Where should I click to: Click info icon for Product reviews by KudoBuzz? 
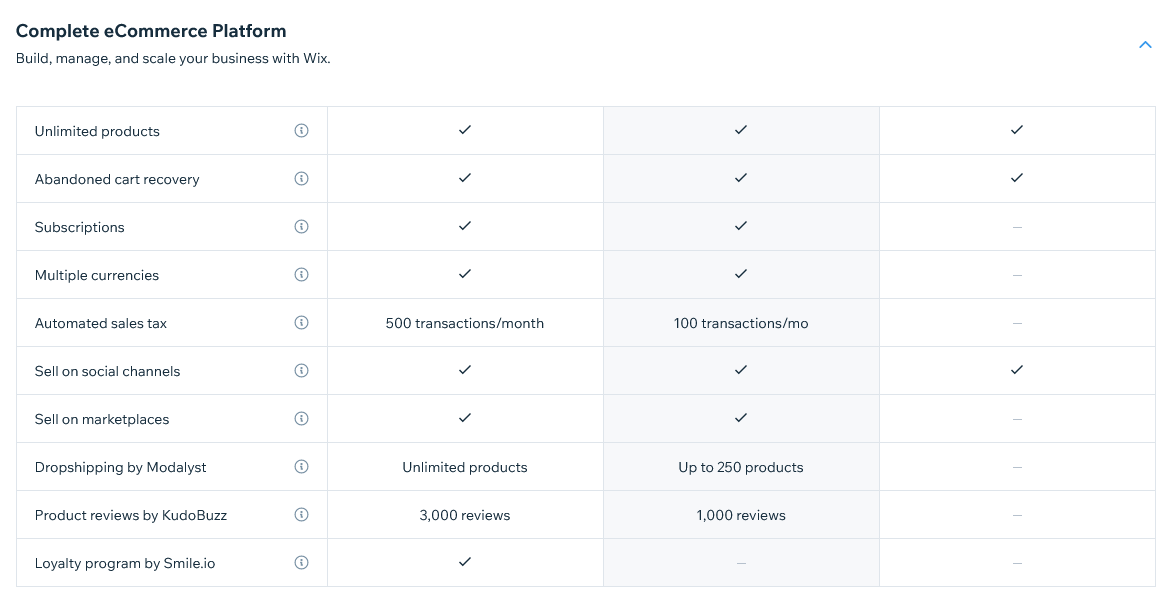click(301, 515)
